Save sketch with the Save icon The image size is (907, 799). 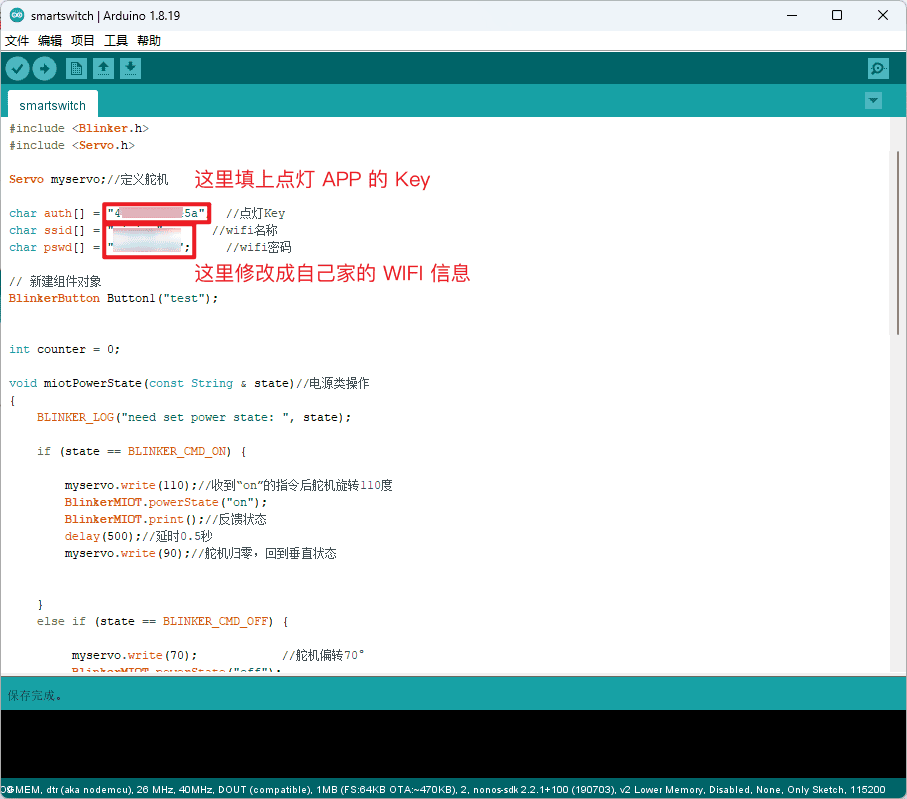[x=131, y=69]
